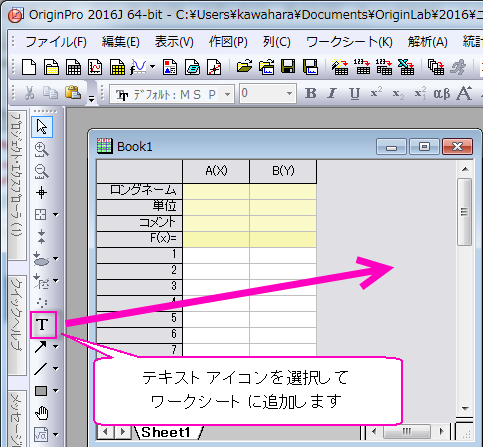Create a new workbook from toolbar
The height and width of the screenshot is (447, 483).
tap(73, 67)
